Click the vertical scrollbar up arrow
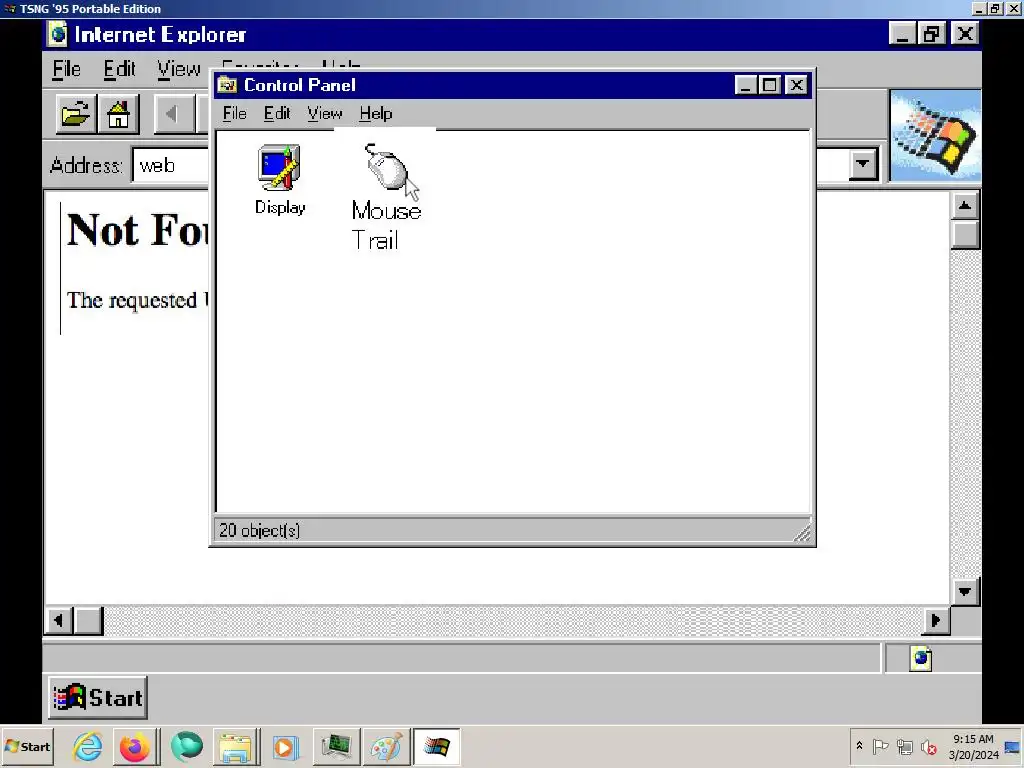Image resolution: width=1024 pixels, height=768 pixels. tap(965, 206)
